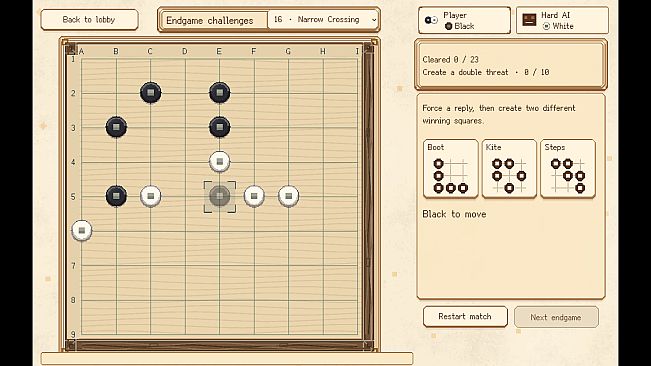This screenshot has height=366, width=651.
Task: Click white stone at A6
Action: pos(82,230)
